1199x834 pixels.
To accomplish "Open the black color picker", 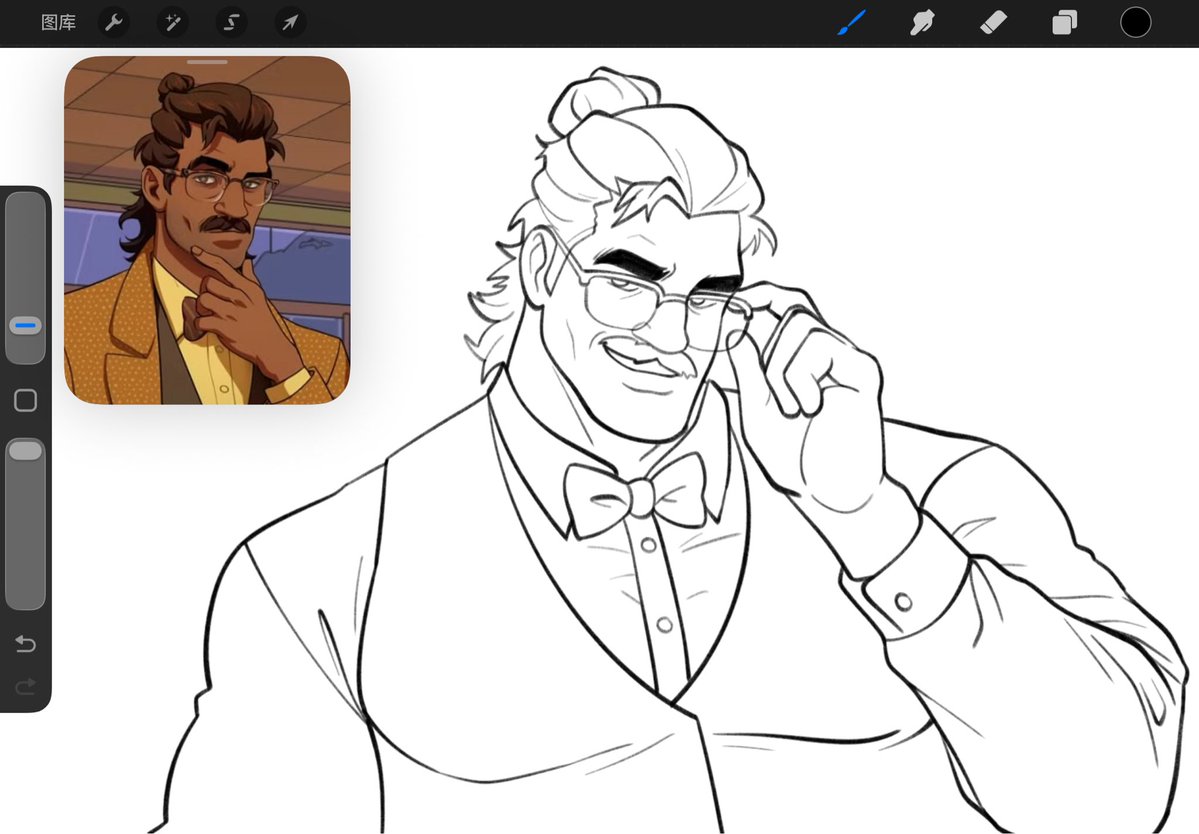I will [1136, 22].
